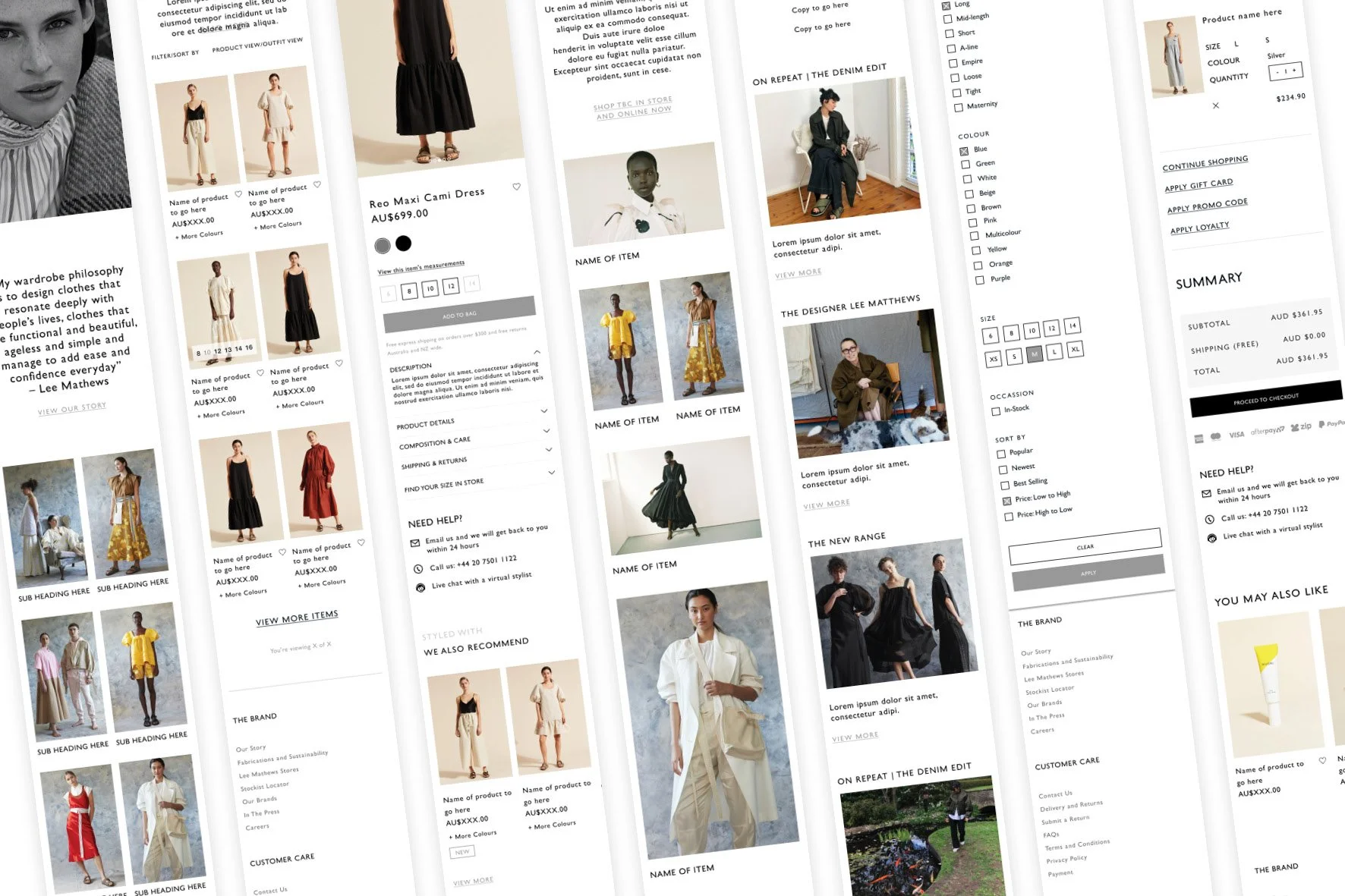Click phone clock icon on product page help

(418, 568)
